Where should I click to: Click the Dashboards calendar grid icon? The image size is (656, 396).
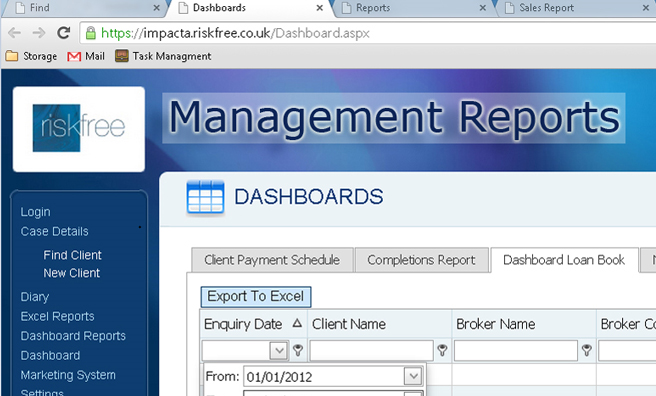(205, 197)
